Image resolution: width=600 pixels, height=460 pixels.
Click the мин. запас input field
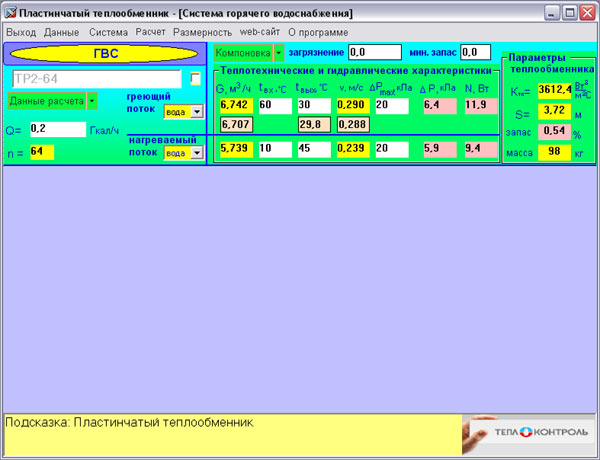[x=475, y=52]
